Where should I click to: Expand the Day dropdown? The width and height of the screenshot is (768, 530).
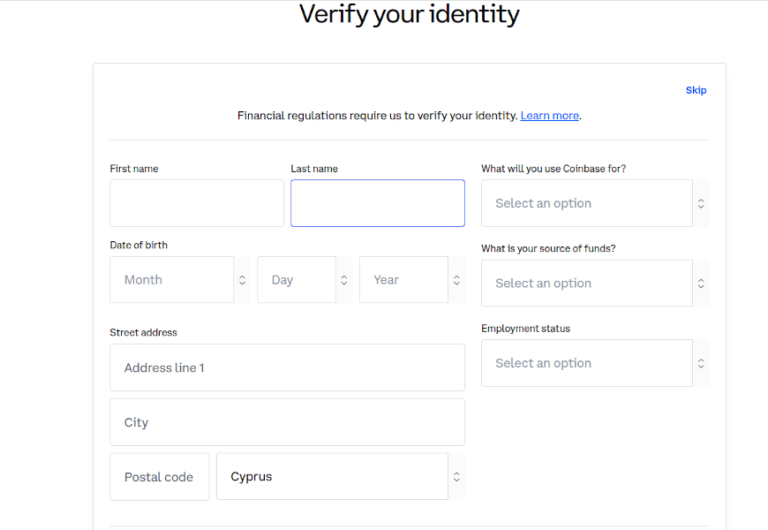click(x=296, y=280)
